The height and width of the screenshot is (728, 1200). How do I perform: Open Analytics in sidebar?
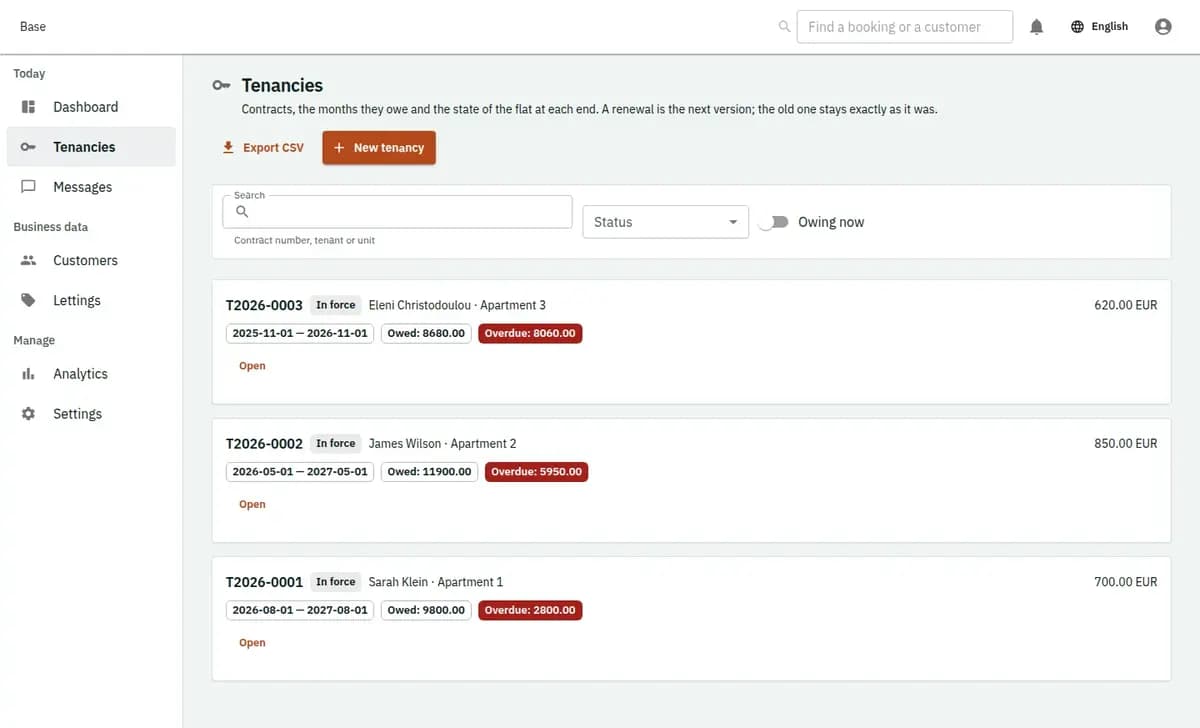91,374
